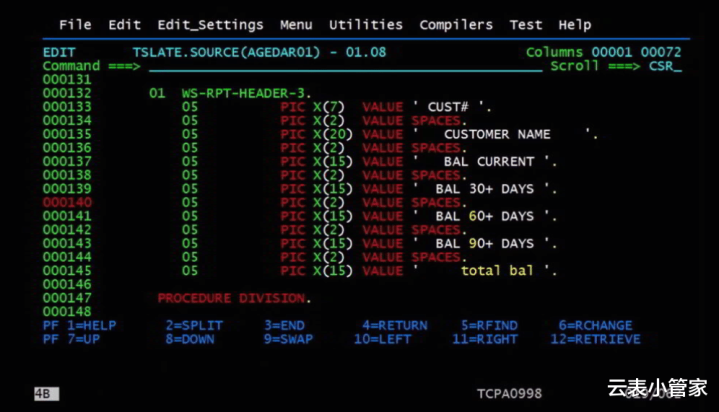The height and width of the screenshot is (412, 719).
Task: Click line number 000143
Action: tap(67, 243)
